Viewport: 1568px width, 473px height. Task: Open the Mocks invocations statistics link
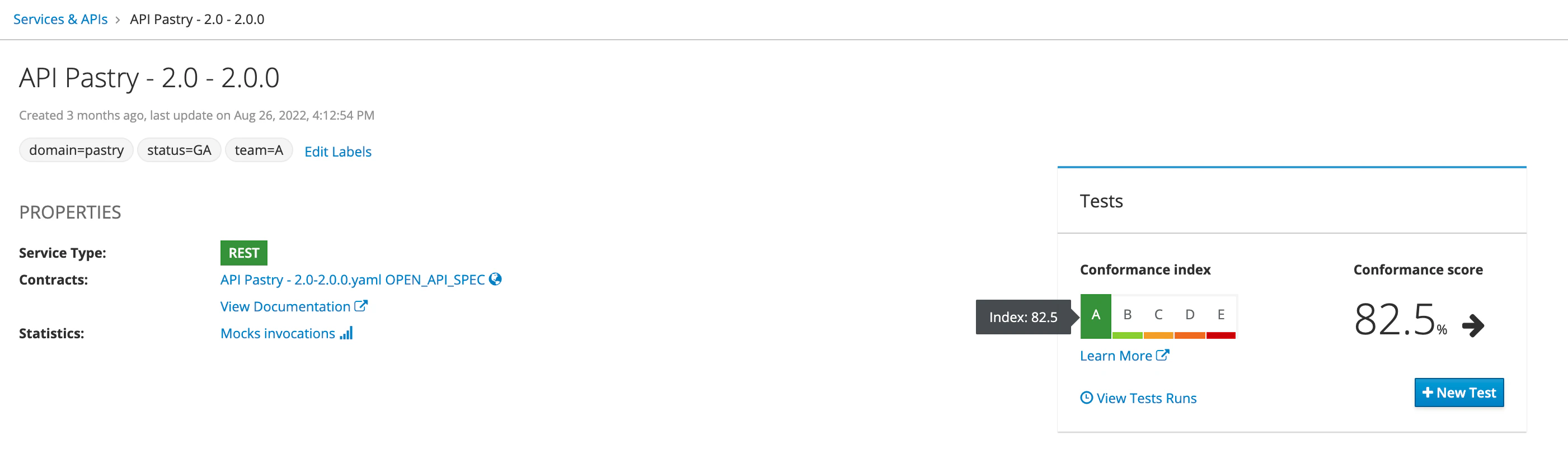click(x=278, y=333)
